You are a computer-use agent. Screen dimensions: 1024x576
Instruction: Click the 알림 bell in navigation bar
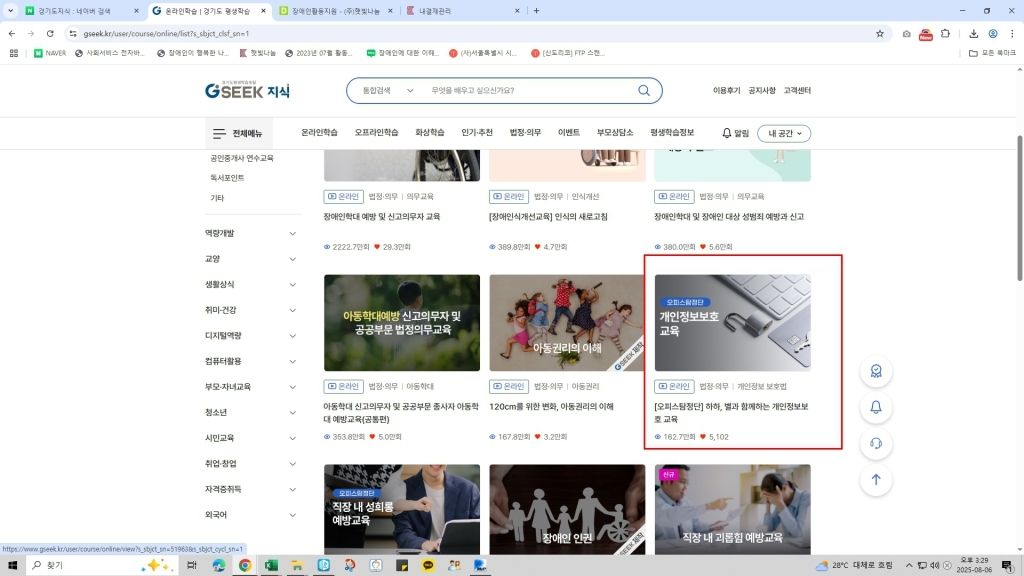click(x=735, y=133)
